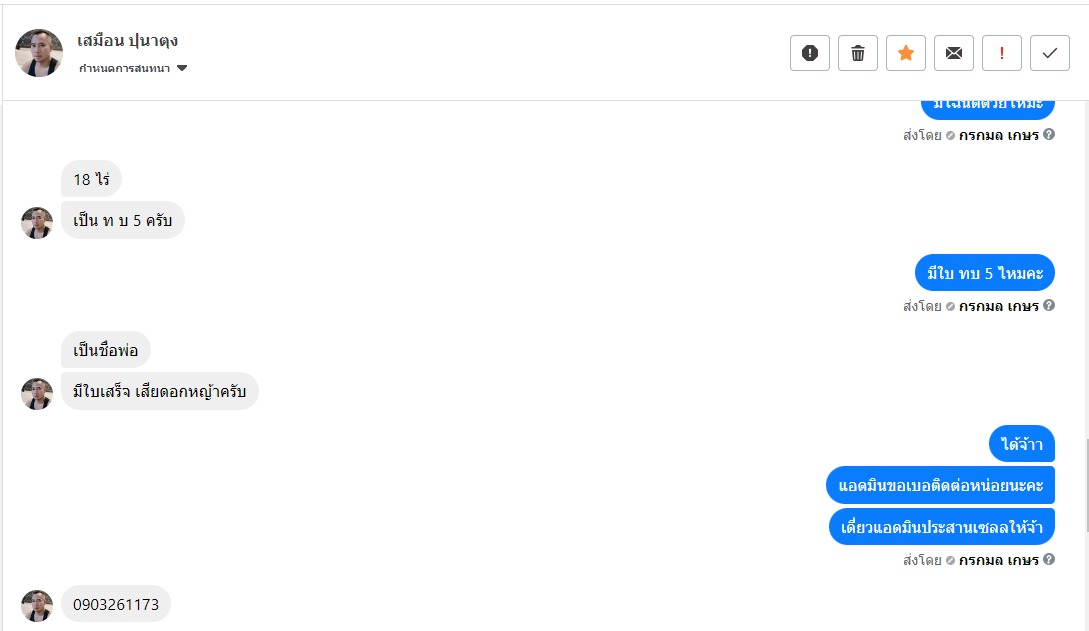Click the contact name เสมือน ปุนาตุง
This screenshot has width=1089, height=631.
pyautogui.click(x=127, y=41)
